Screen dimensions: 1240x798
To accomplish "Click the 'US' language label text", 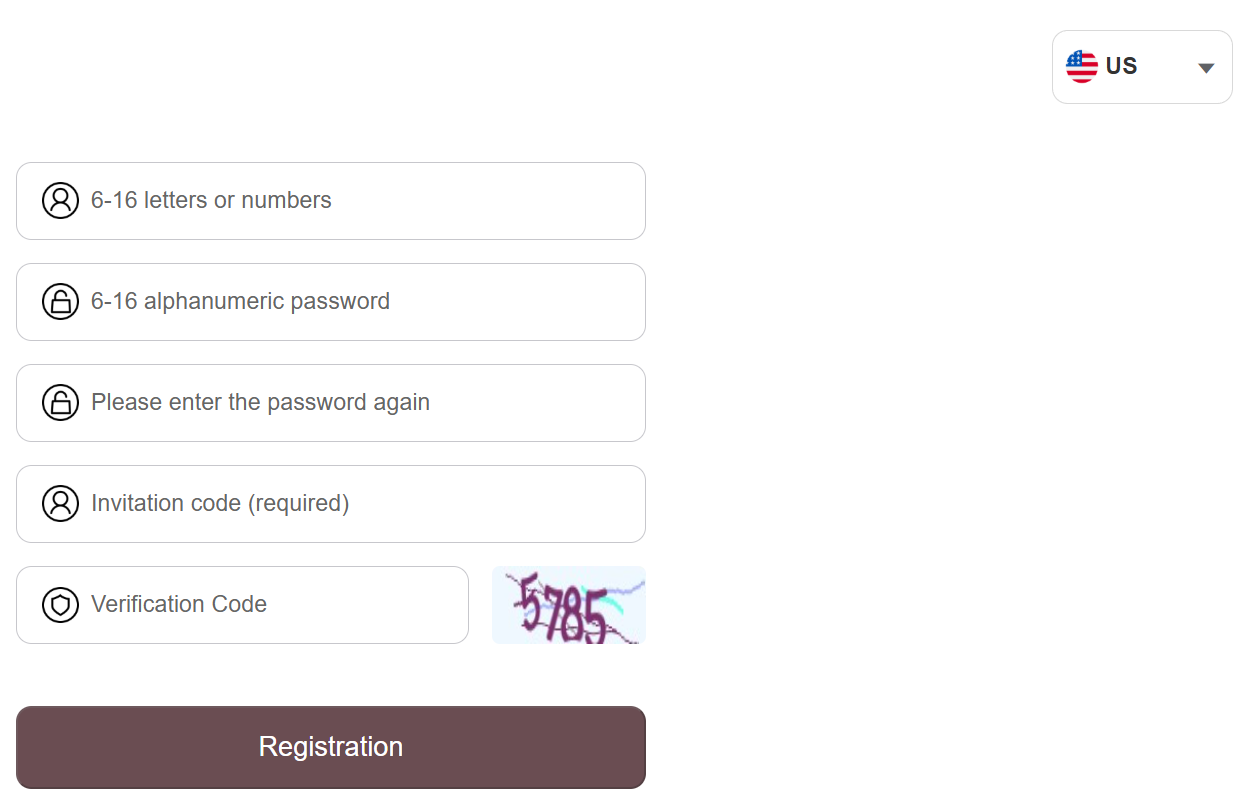I will 1121,66.
